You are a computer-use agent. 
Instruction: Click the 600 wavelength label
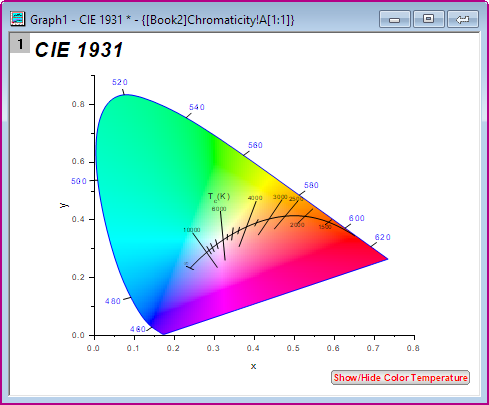point(357,218)
